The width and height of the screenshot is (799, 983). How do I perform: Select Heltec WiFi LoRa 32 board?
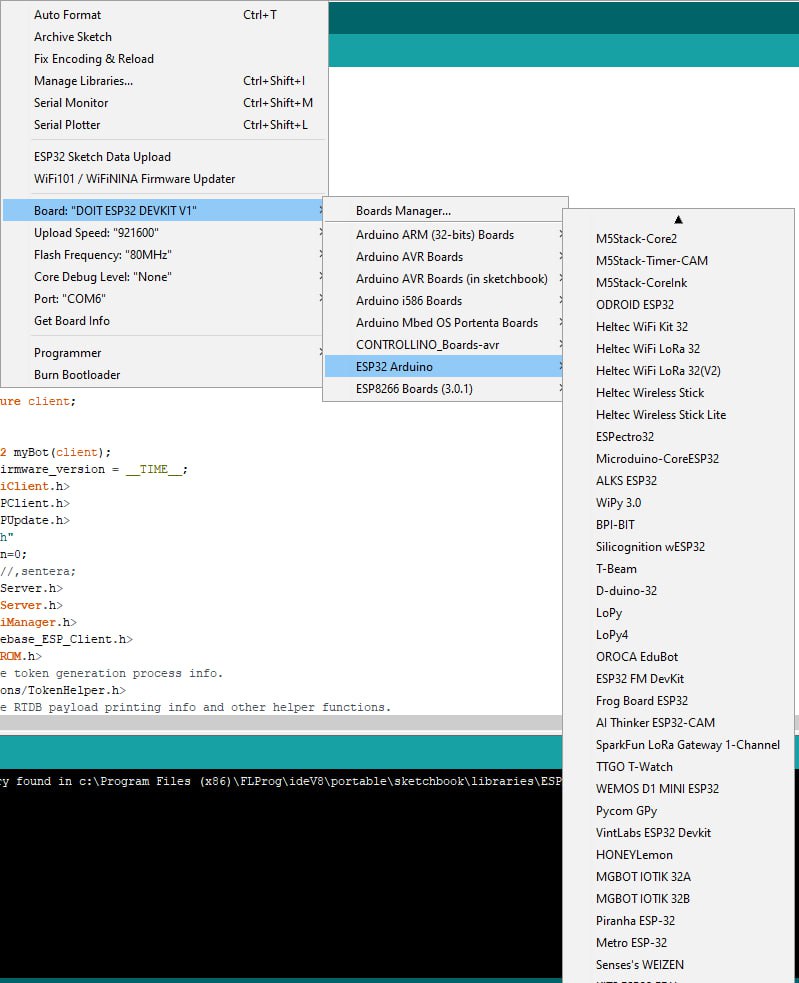click(679, 349)
